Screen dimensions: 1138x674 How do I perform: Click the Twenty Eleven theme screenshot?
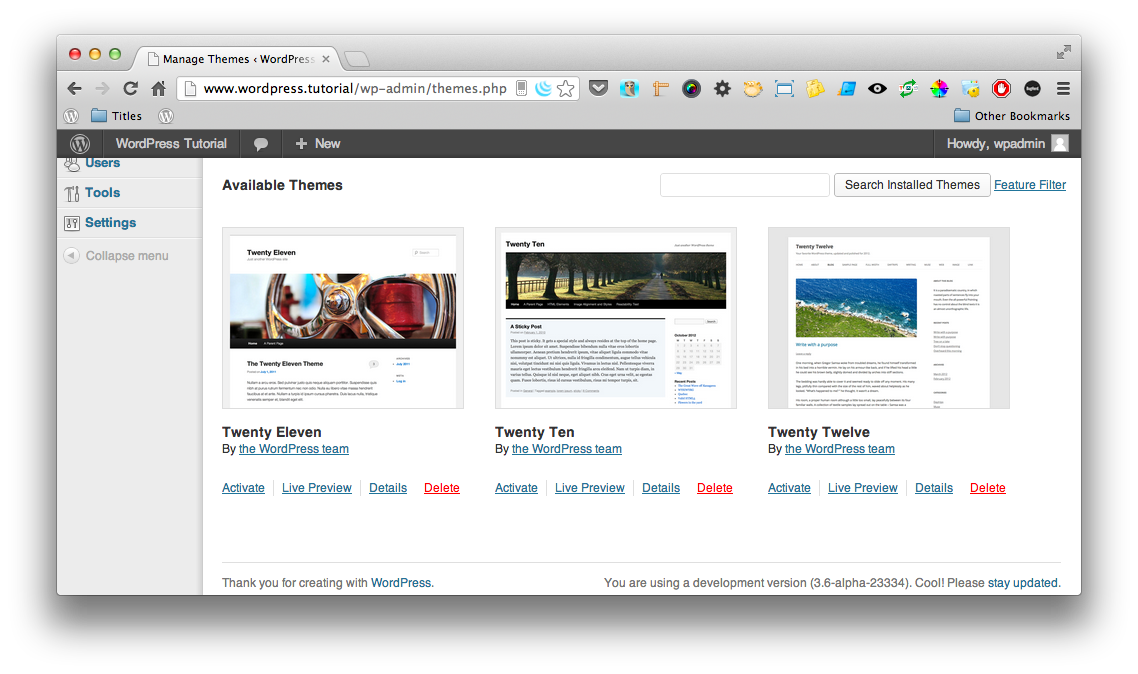(x=343, y=318)
